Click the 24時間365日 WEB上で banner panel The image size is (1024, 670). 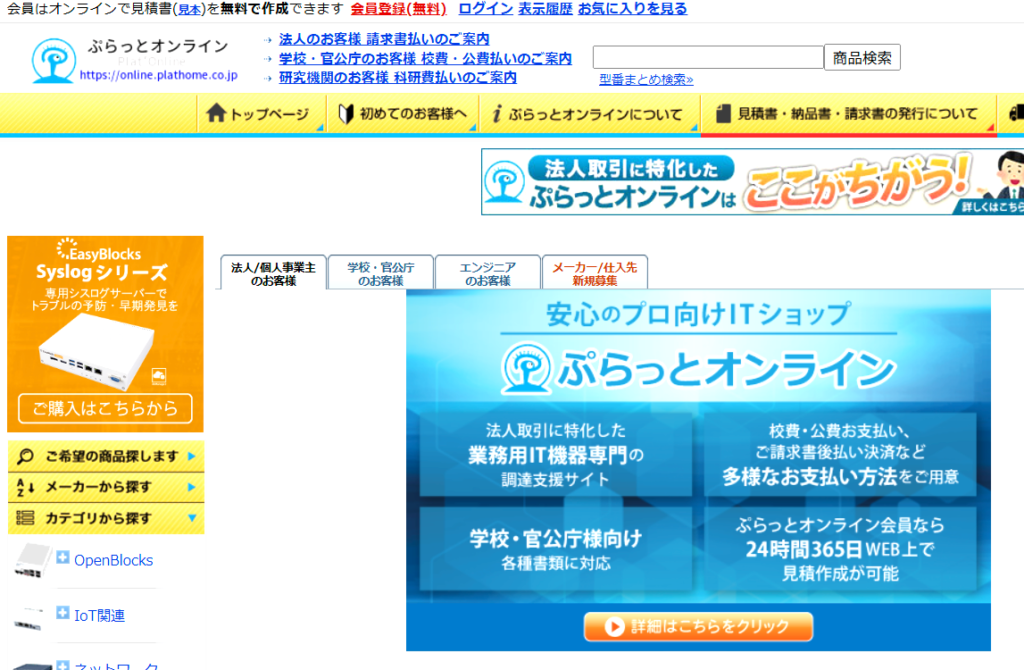(840, 549)
